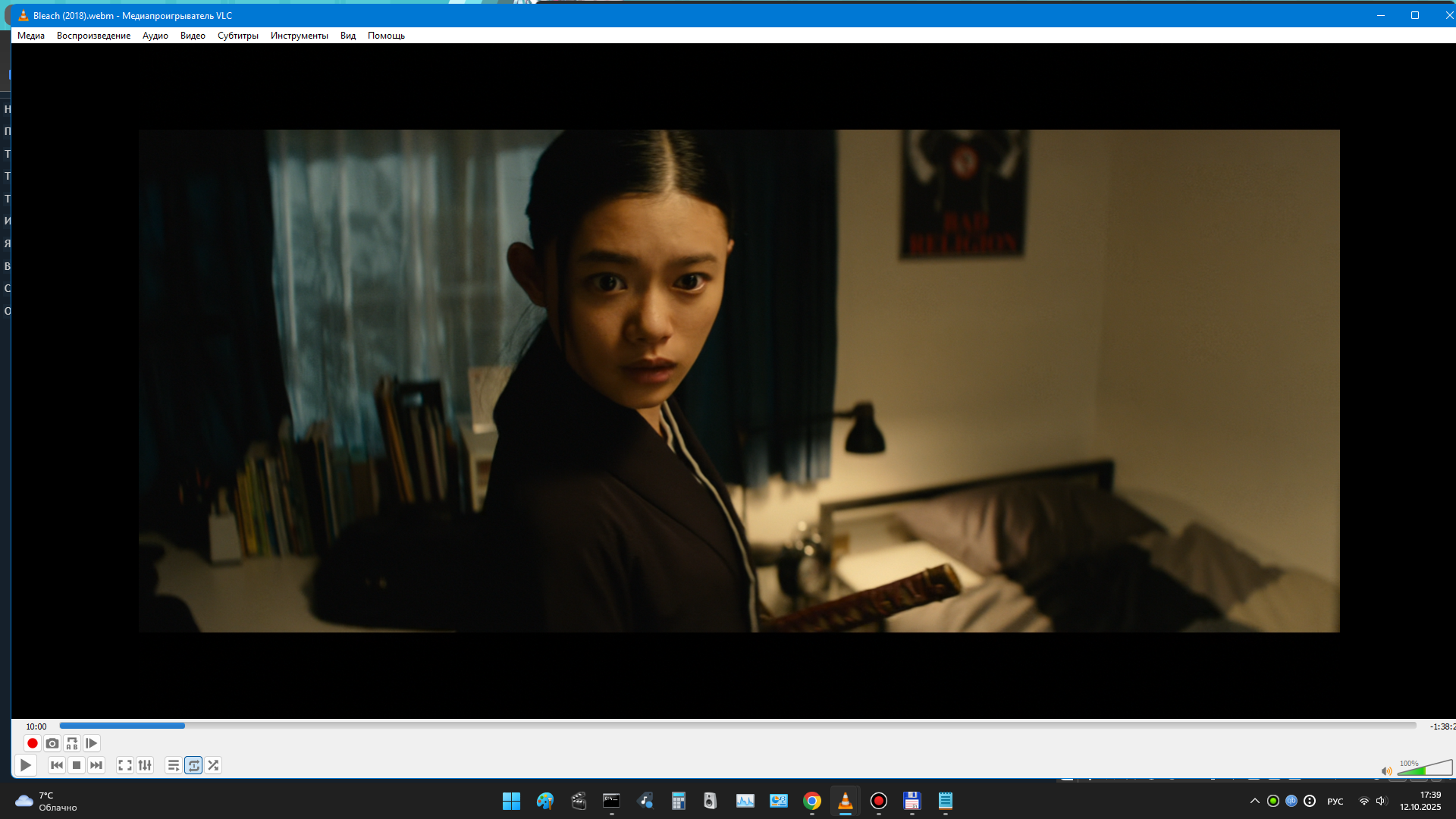Advance frame by frame
The width and height of the screenshot is (1456, 819).
tap(92, 743)
